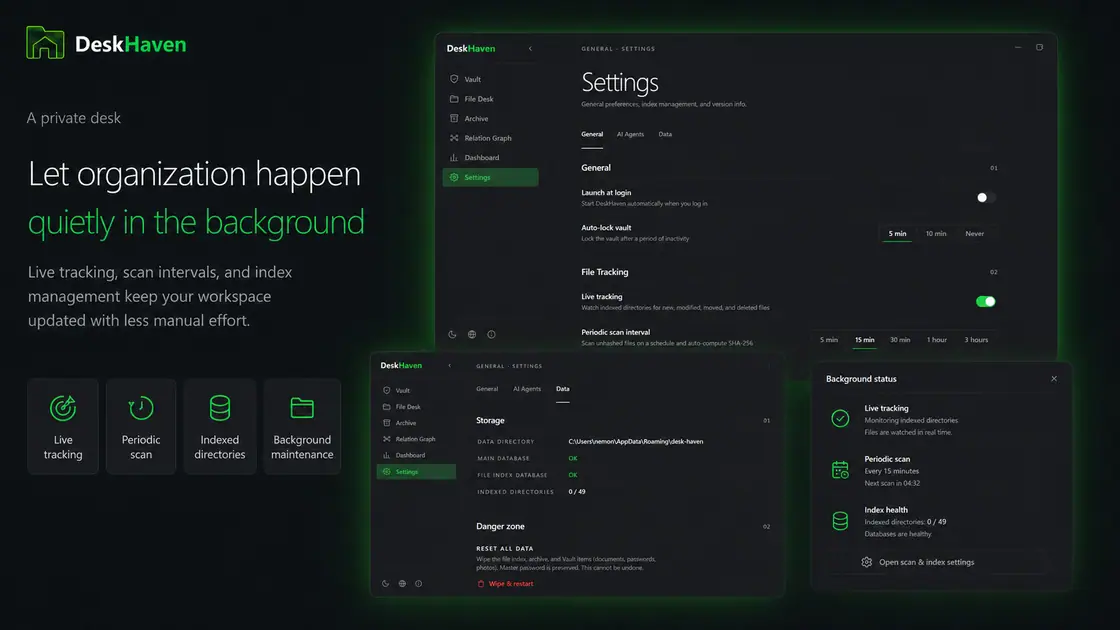The image size is (1120, 630).
Task: Maximize the upper Settings window
Action: [x=1039, y=48]
